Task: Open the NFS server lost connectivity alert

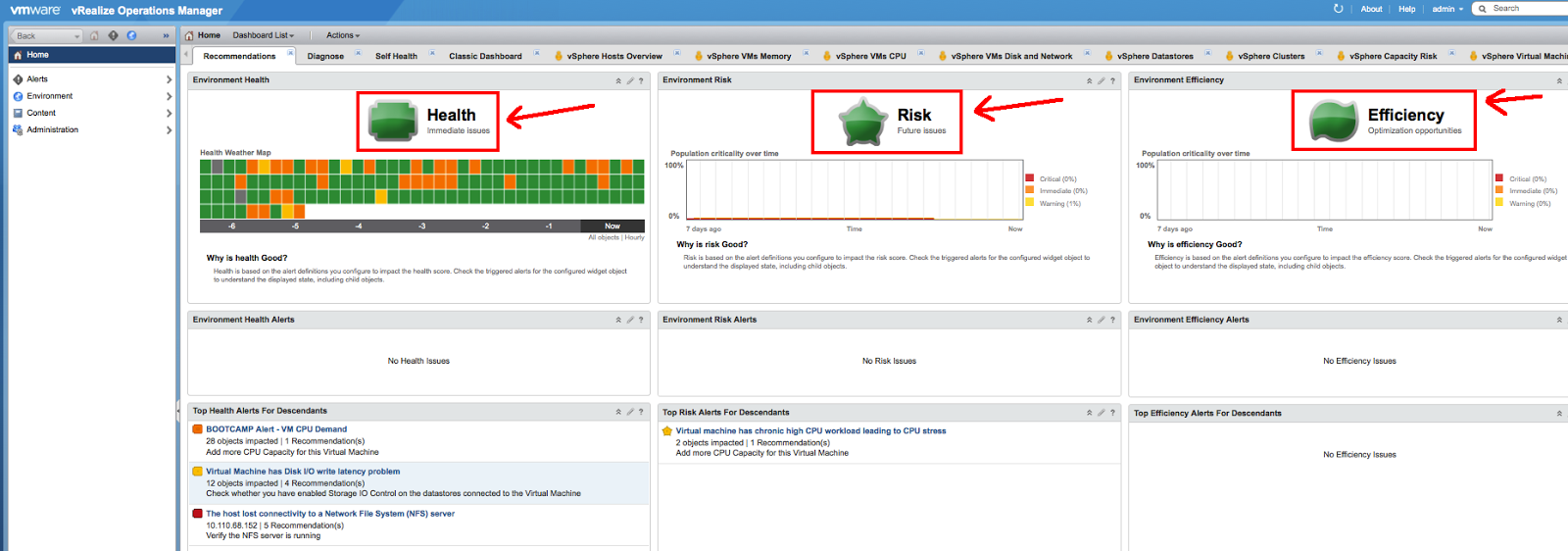Action: (x=329, y=514)
